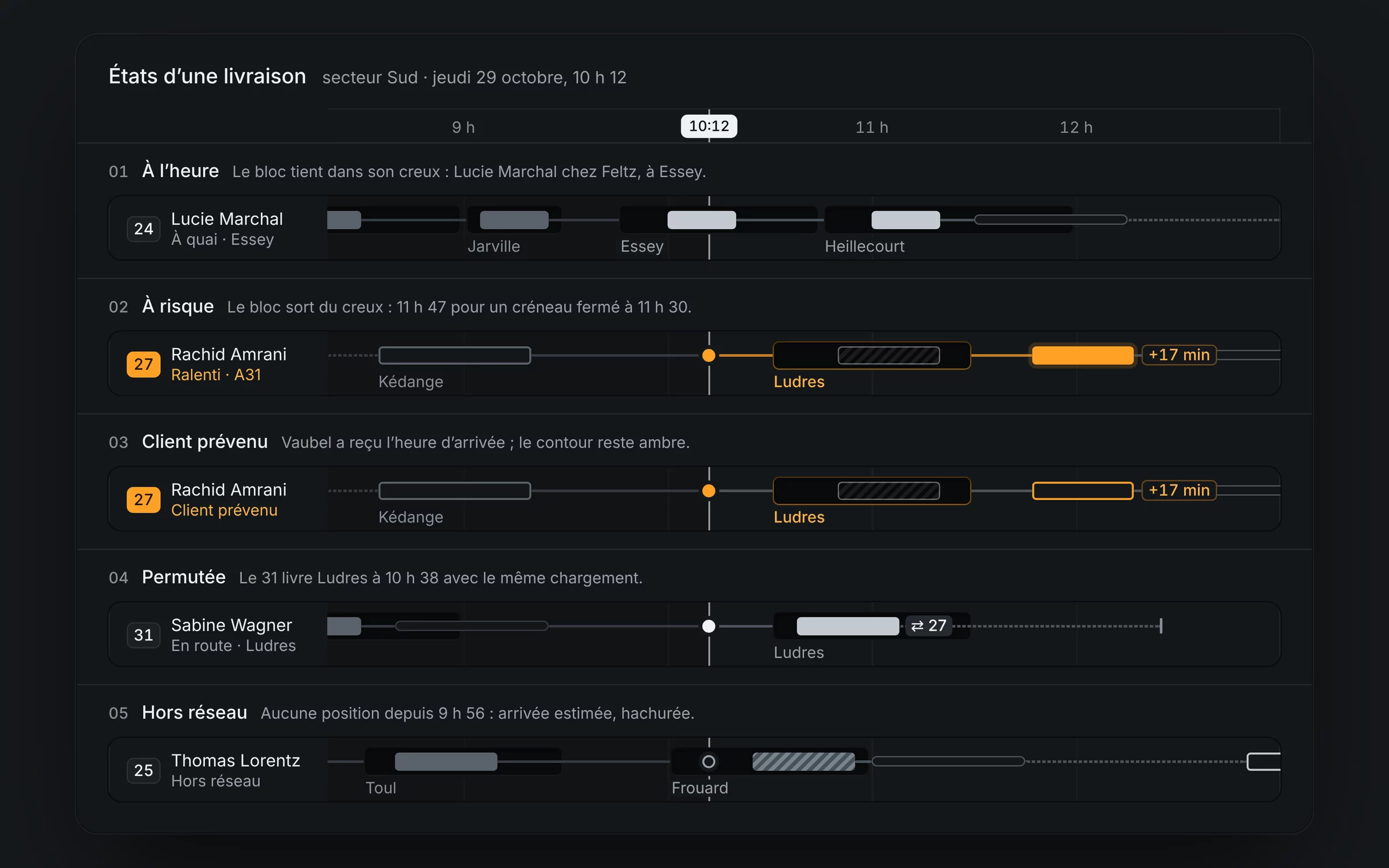The width and height of the screenshot is (1389, 868).
Task: Click the swap ⇄ 27 chip
Action: (x=928, y=626)
